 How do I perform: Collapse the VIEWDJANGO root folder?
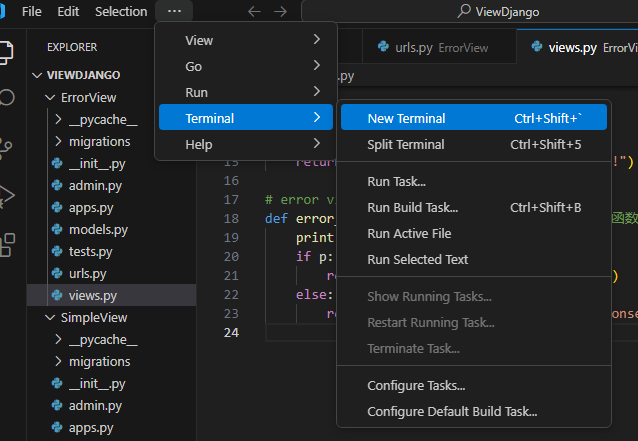(x=37, y=75)
